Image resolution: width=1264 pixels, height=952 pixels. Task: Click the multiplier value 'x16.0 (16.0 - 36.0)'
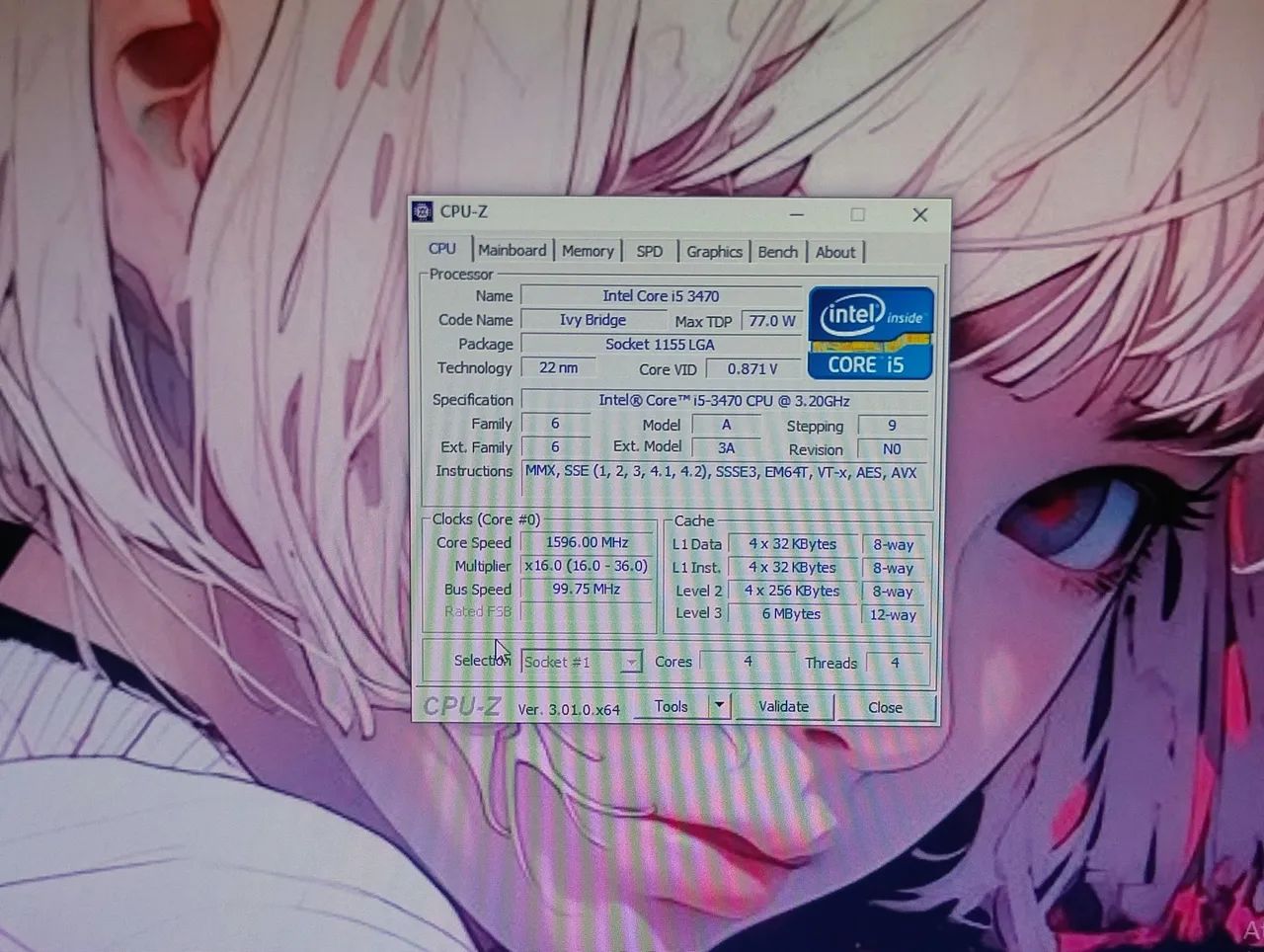coord(587,566)
